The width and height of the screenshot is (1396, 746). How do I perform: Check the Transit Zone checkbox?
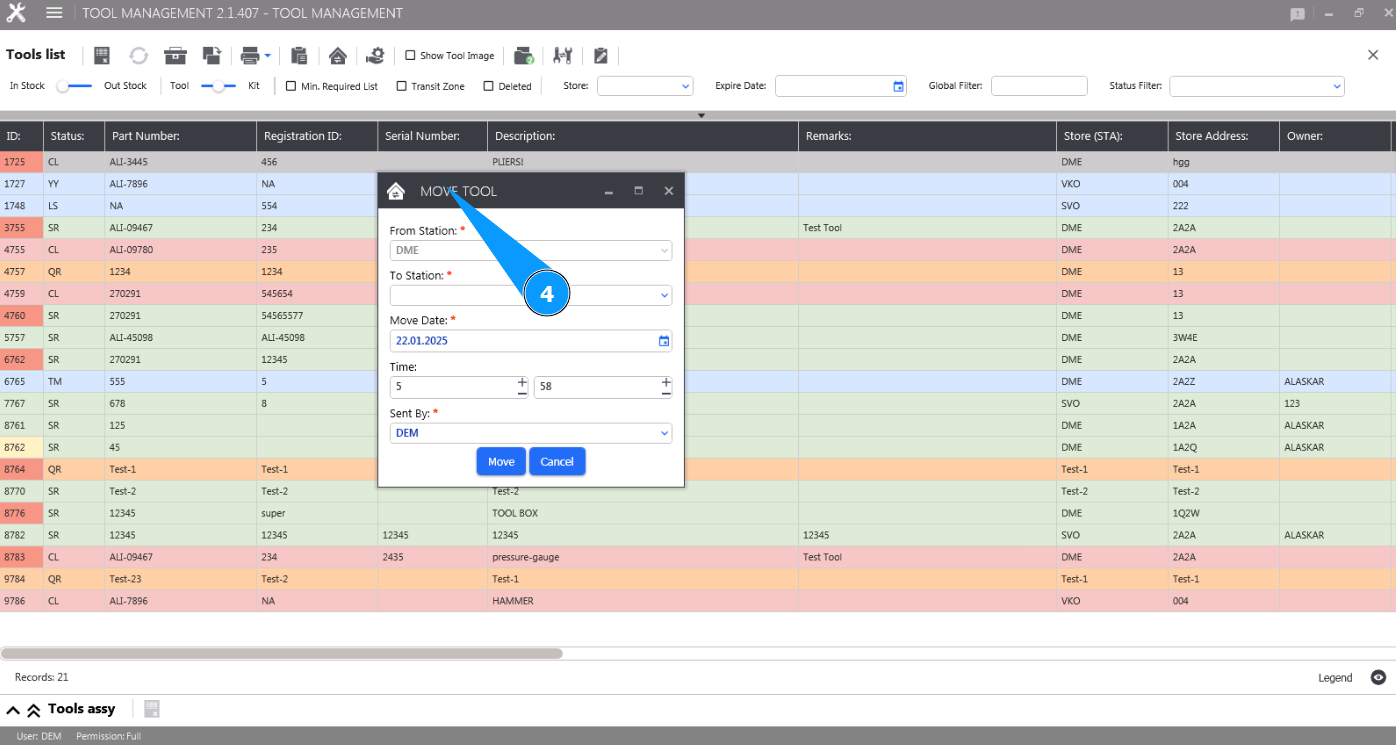pyautogui.click(x=402, y=86)
